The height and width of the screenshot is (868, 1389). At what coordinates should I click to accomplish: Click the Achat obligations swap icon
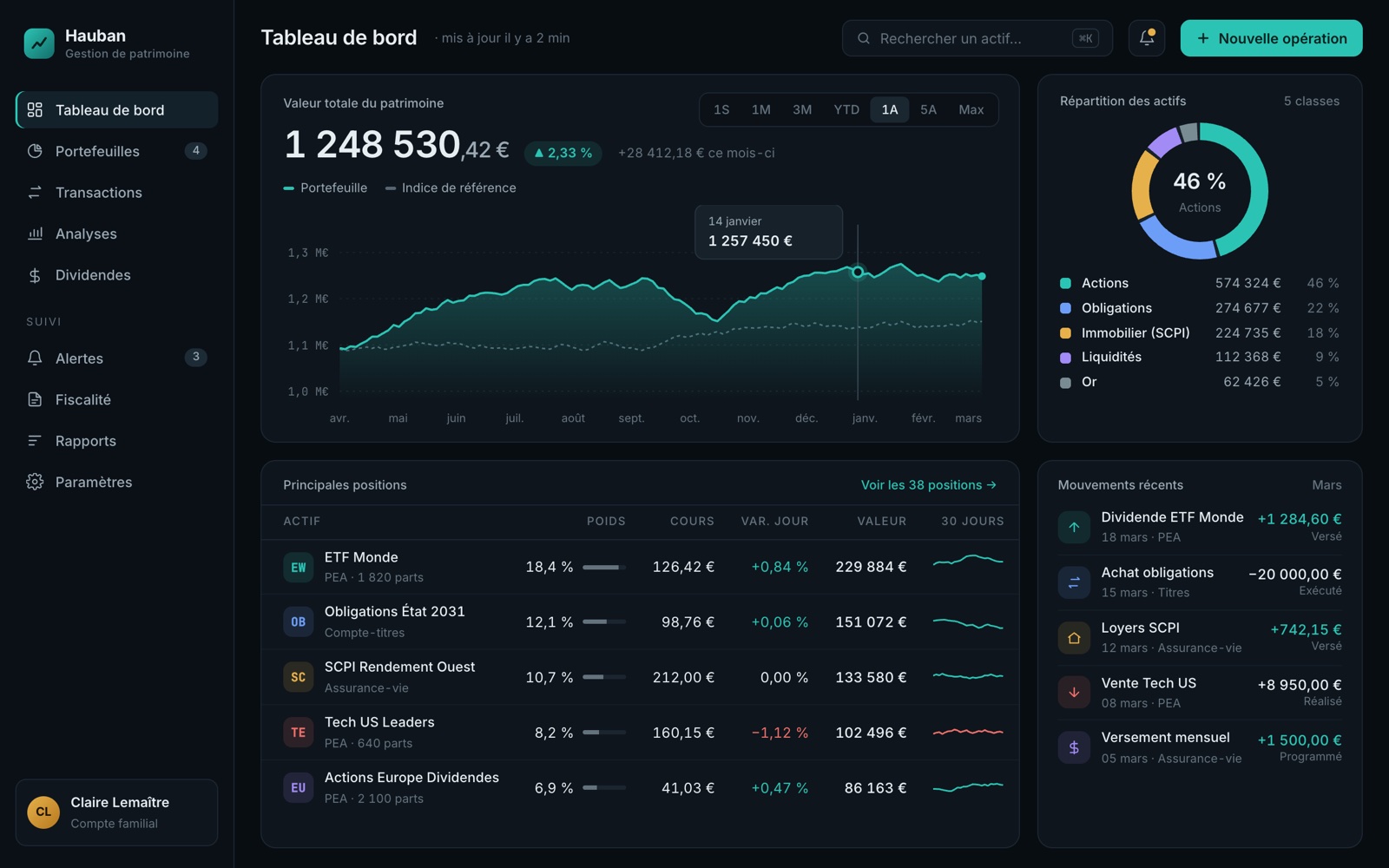(x=1074, y=582)
